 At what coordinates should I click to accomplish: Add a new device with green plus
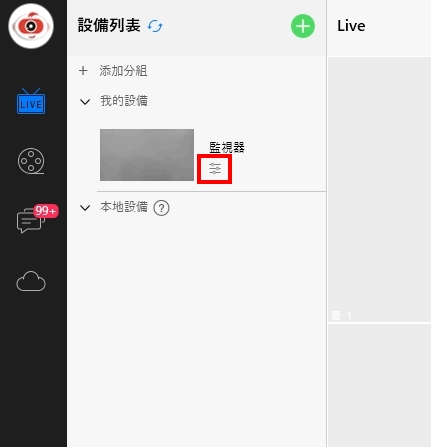[x=303, y=26]
